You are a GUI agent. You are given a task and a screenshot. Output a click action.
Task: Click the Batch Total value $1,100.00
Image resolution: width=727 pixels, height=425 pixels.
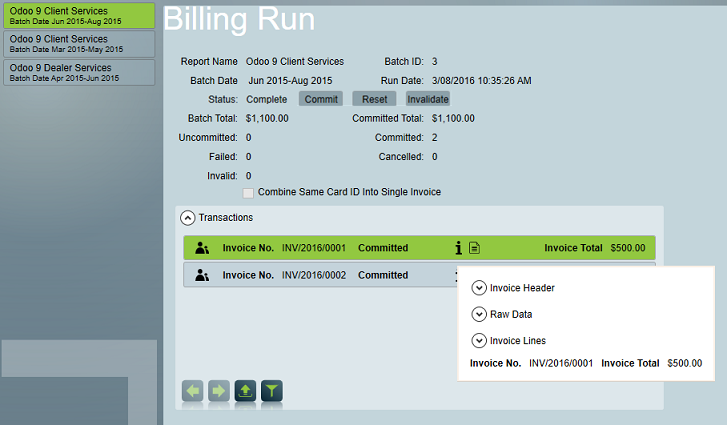coord(267,119)
